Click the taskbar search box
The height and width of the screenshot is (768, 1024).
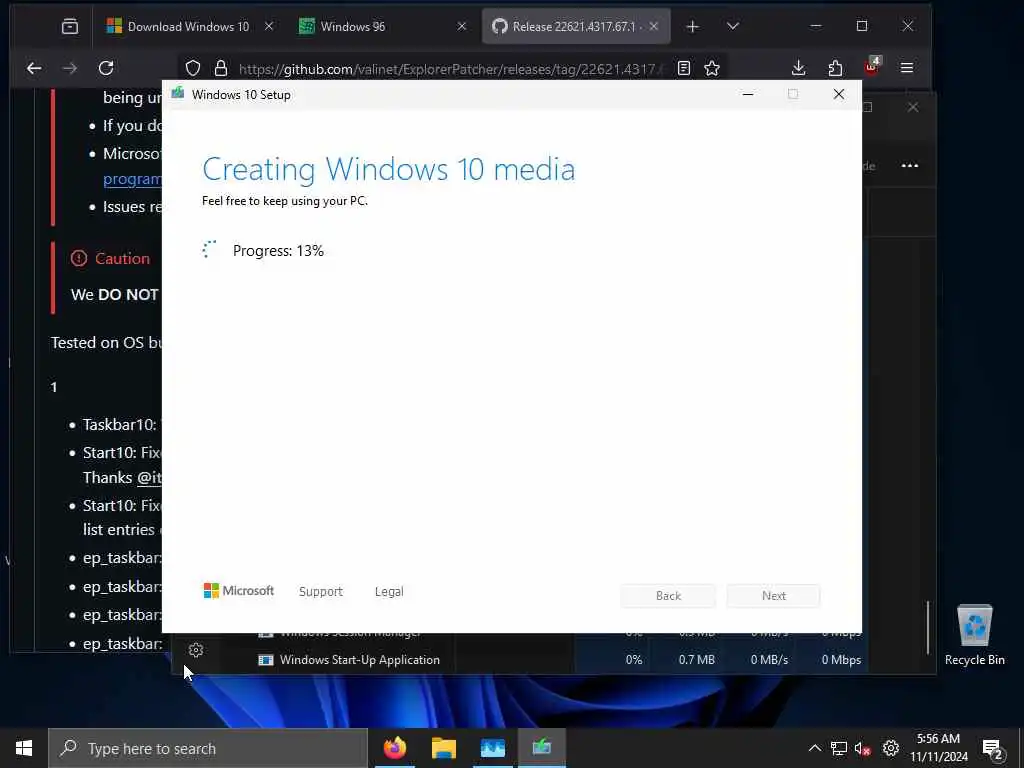point(208,748)
